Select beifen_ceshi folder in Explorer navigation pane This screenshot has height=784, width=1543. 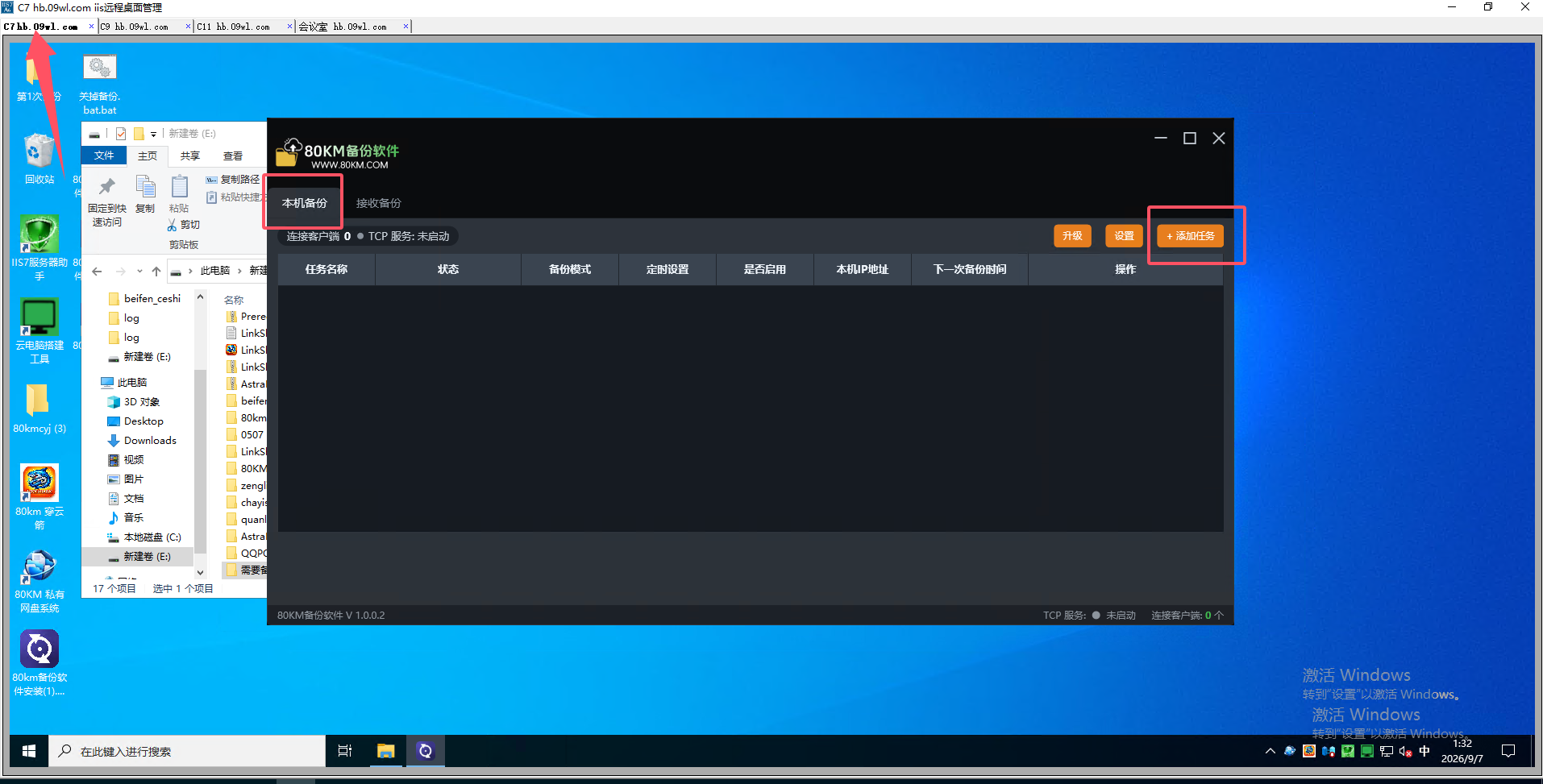(x=144, y=299)
